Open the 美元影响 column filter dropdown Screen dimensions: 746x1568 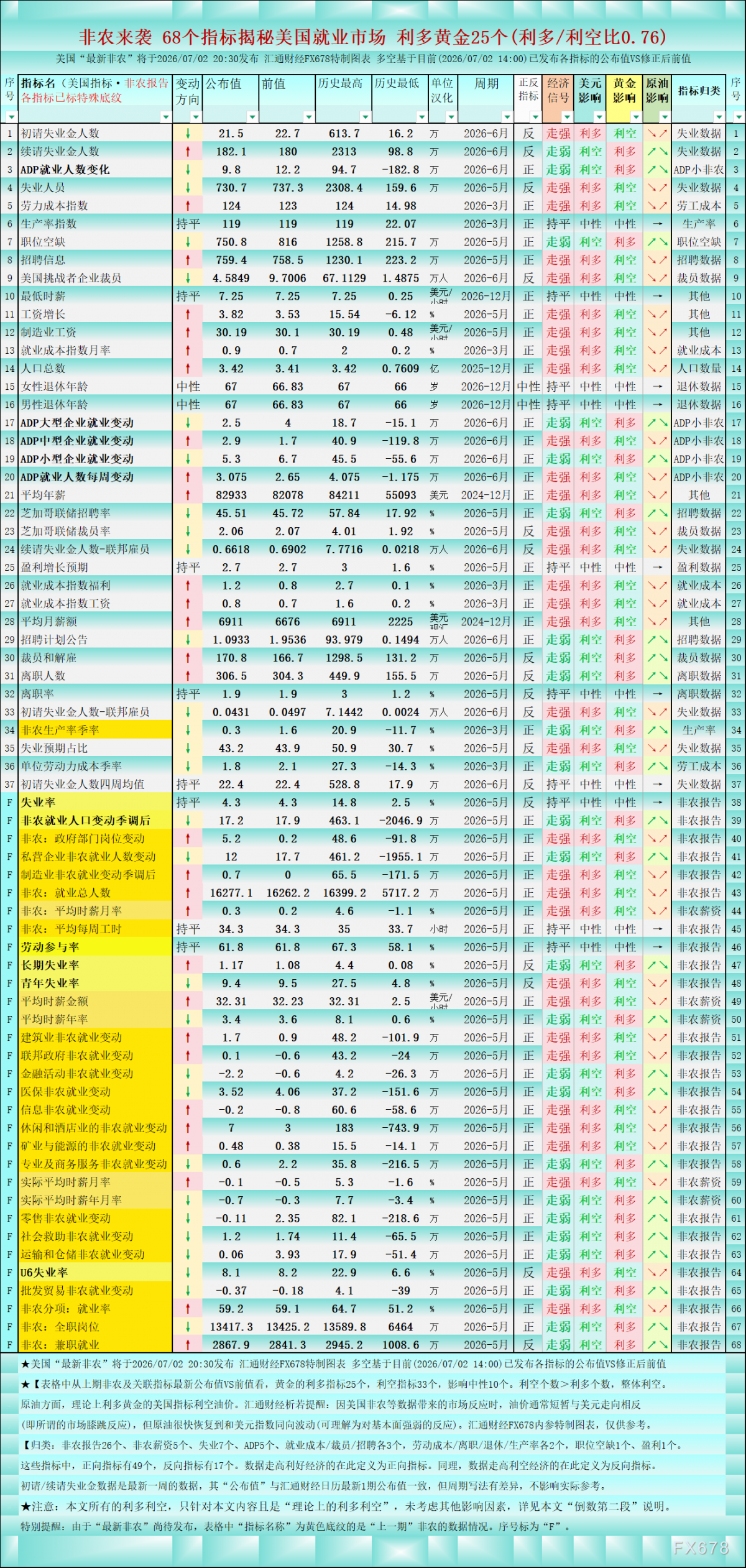click(599, 116)
